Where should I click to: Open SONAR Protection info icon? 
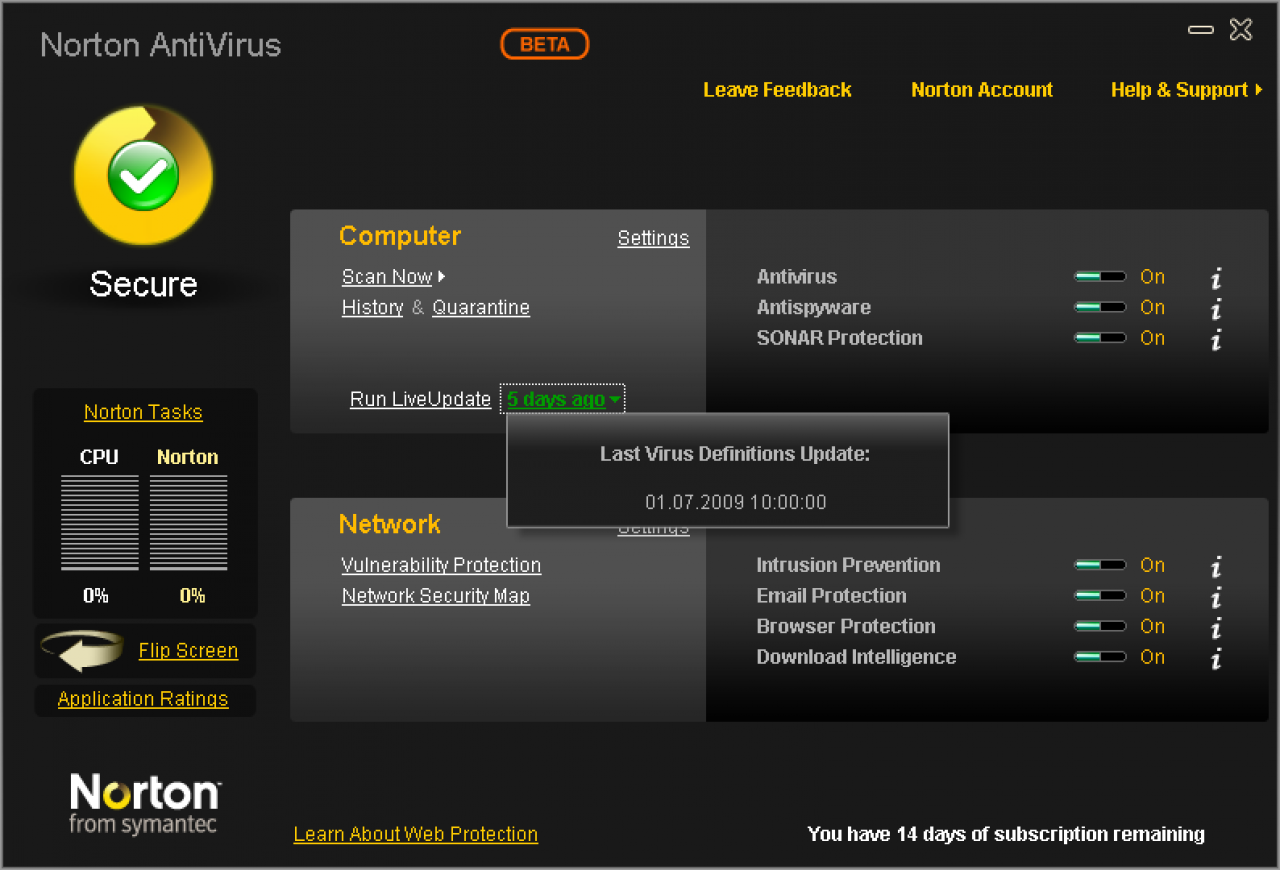1216,340
